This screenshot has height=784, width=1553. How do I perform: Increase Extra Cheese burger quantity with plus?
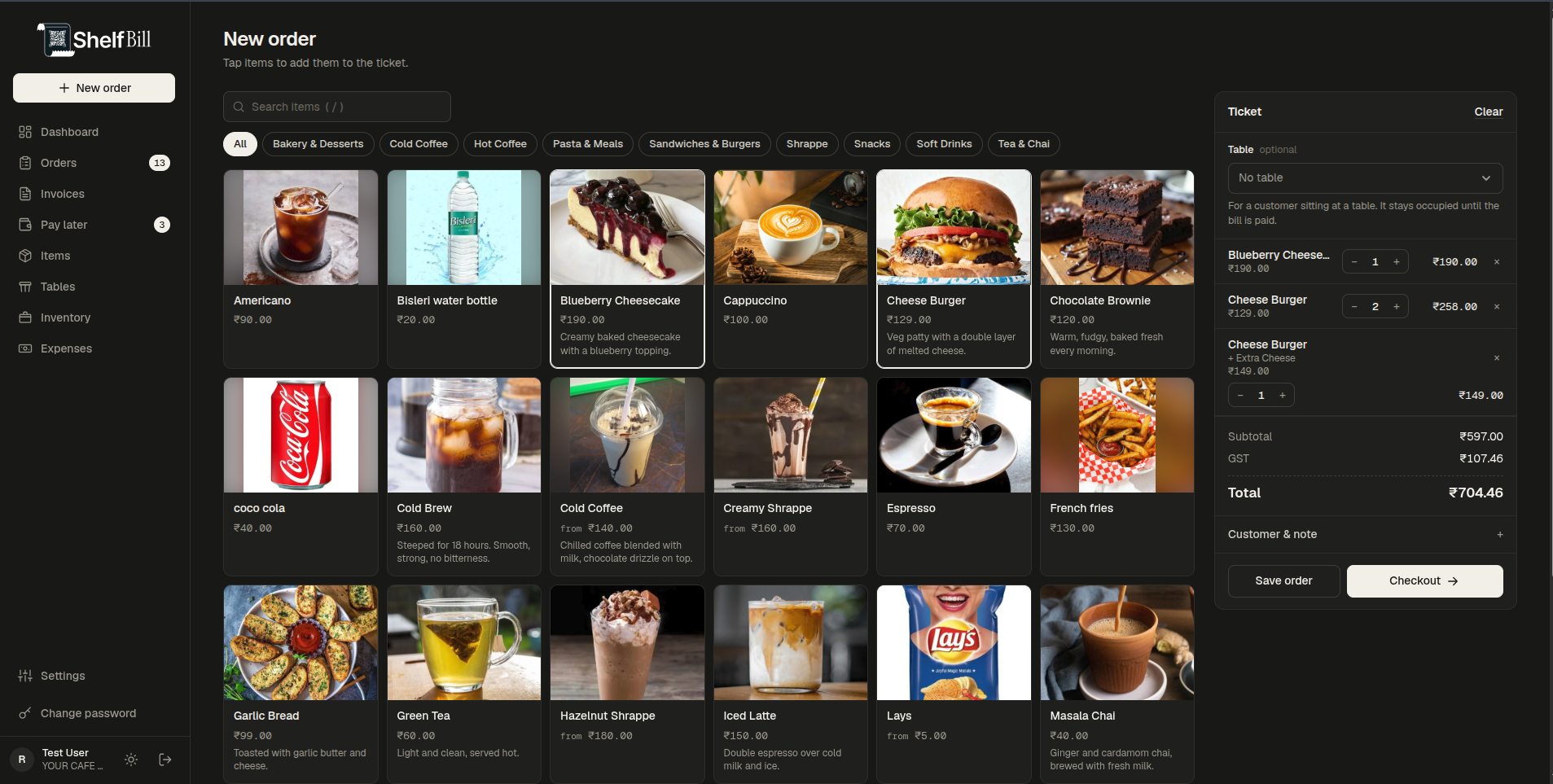pos(1283,396)
